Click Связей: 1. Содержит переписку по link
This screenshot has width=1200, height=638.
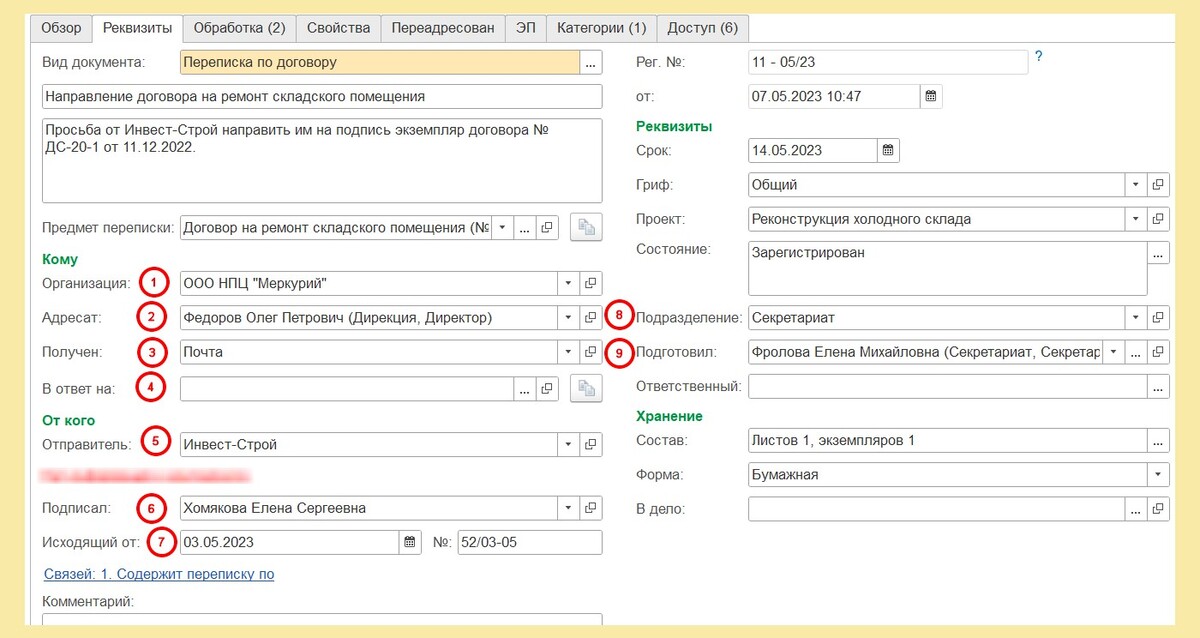click(x=159, y=574)
